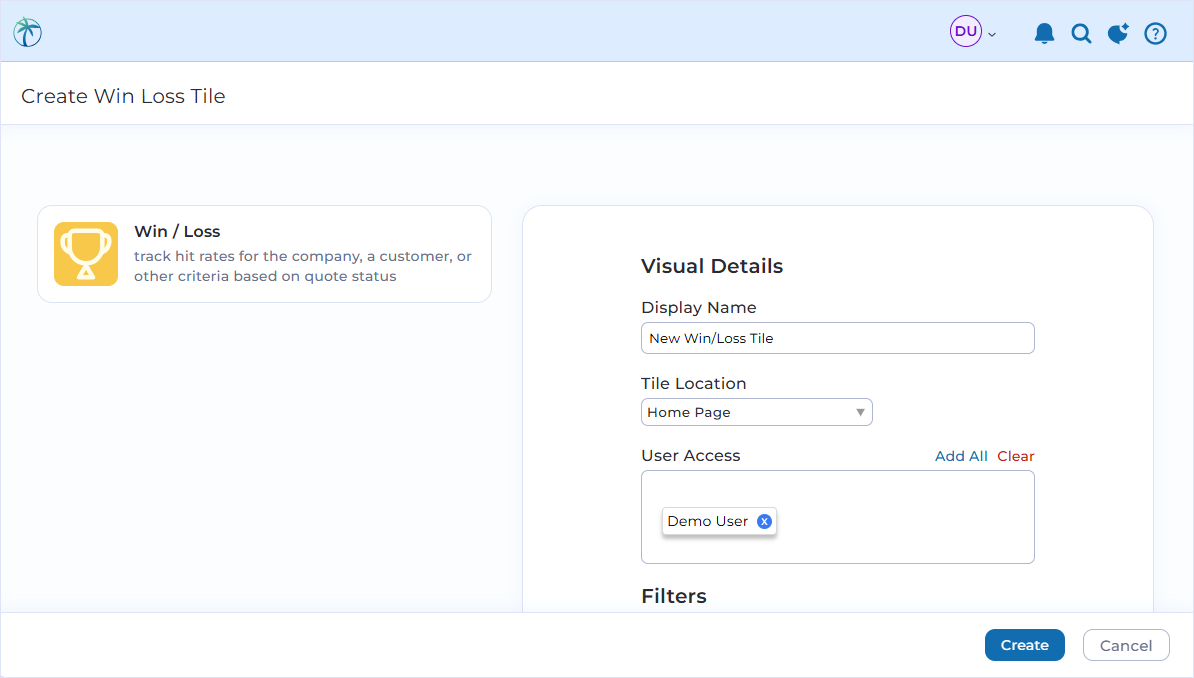Remove Demo User with the x icon

(764, 521)
